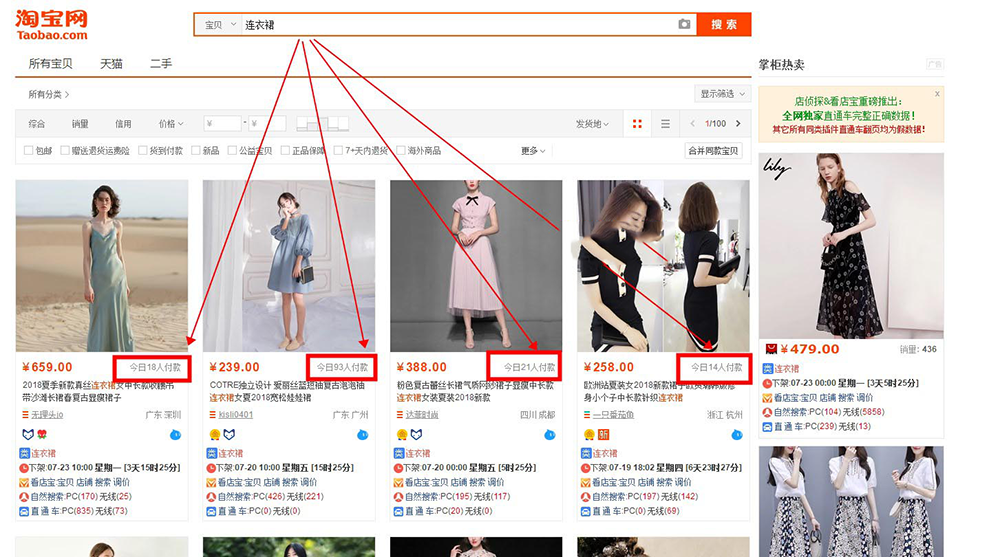
Task: Click the Taobao.com logo
Action: (x=51, y=25)
